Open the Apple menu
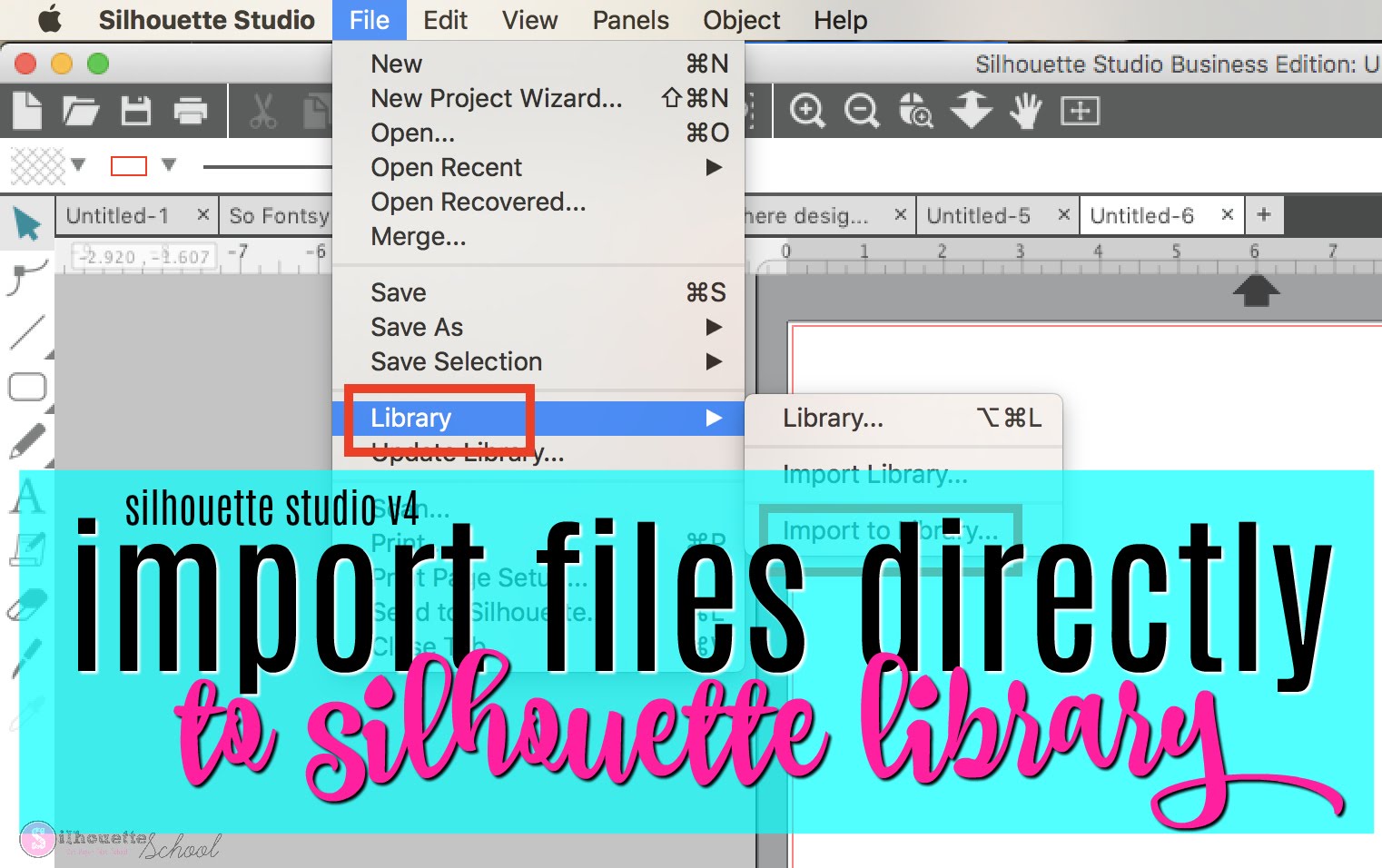1382x868 pixels. coord(49,19)
